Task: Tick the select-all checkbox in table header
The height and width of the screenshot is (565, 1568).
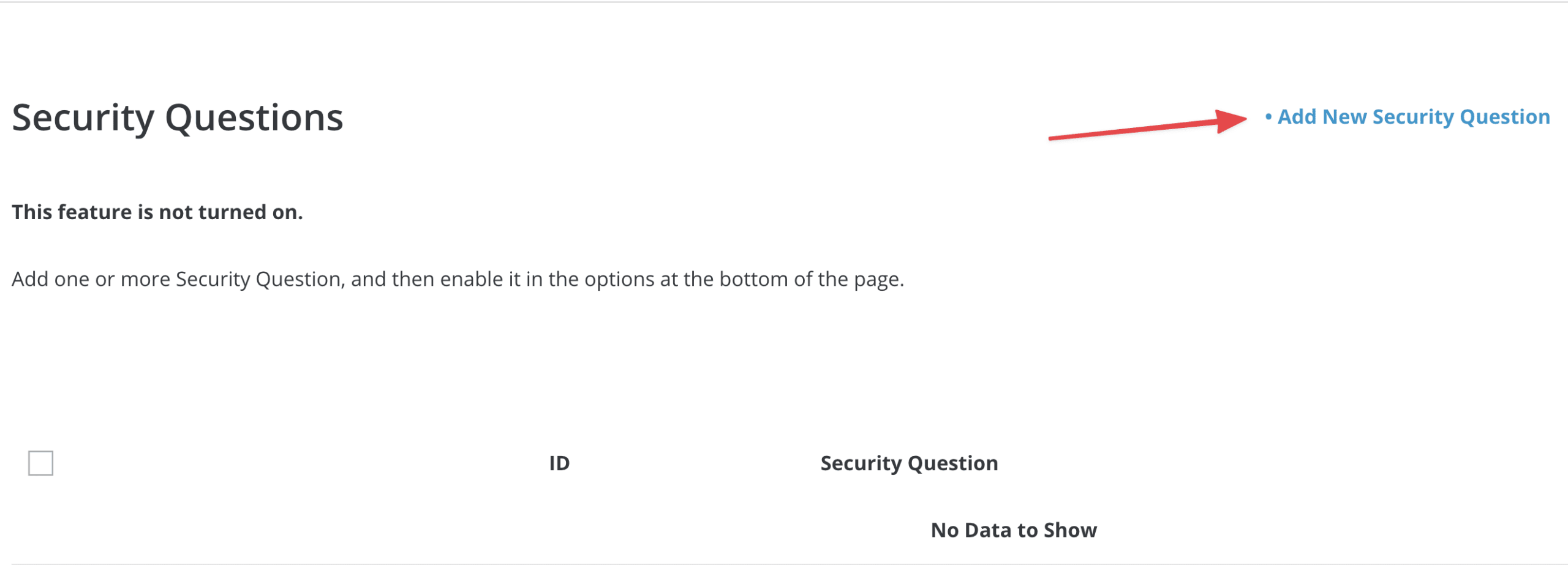Action: click(40, 463)
